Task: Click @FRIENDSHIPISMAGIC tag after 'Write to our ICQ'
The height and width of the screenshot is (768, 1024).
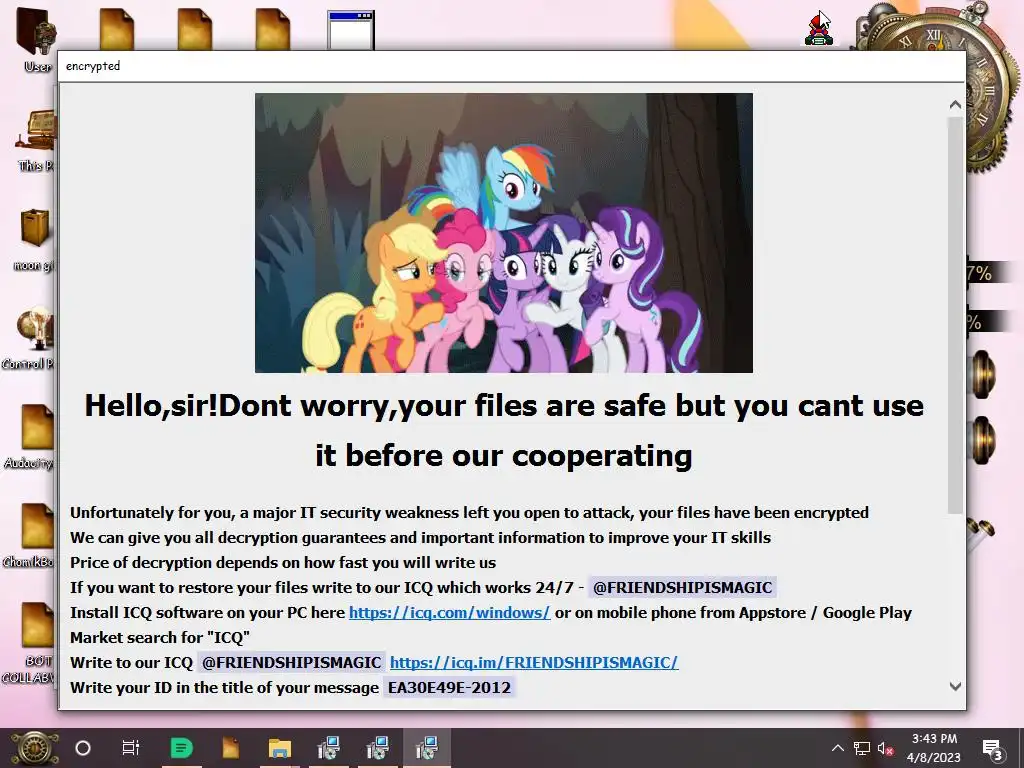Action: [x=291, y=662]
